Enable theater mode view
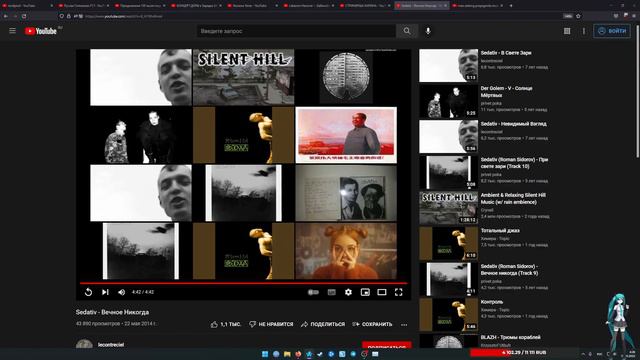The width and height of the screenshot is (640, 360). click(382, 292)
